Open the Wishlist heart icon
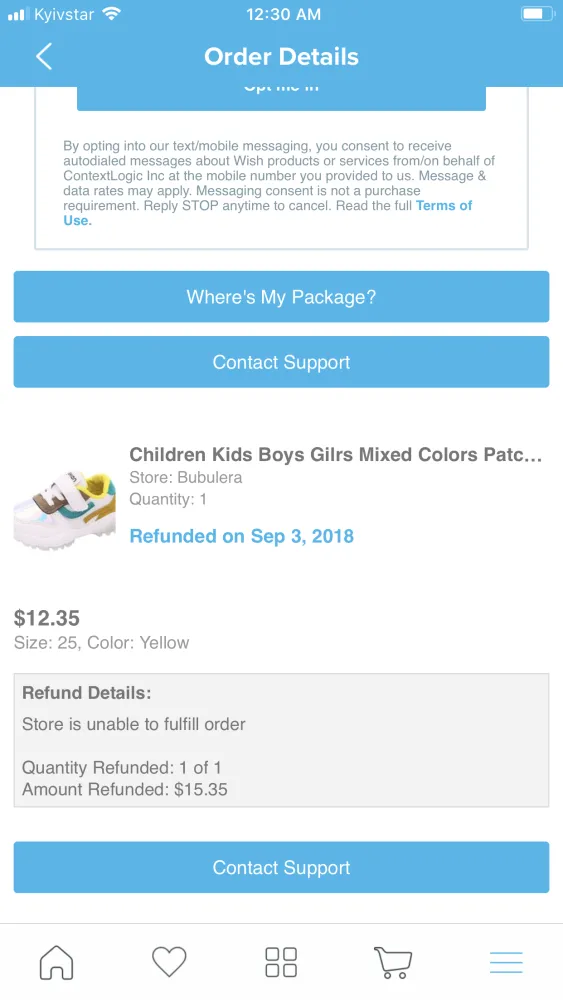563x1000 pixels. (x=169, y=962)
